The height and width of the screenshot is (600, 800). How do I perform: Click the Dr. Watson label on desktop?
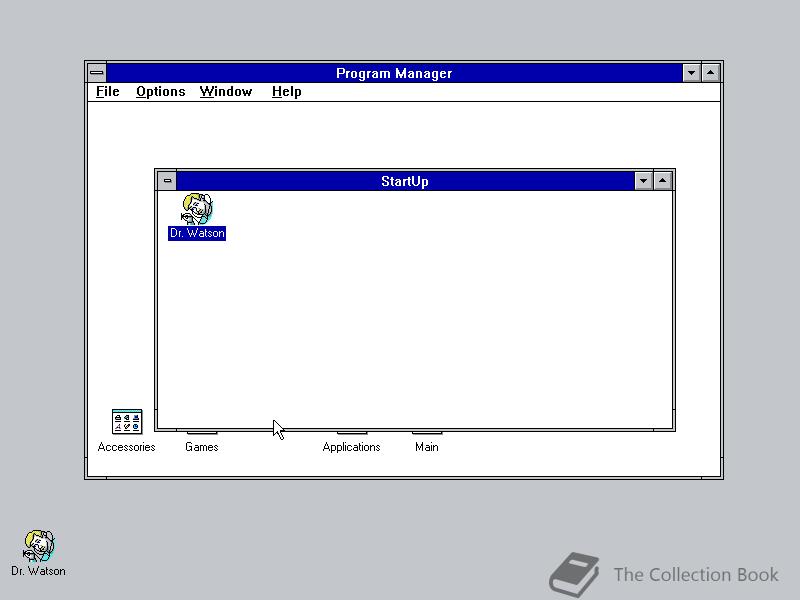coord(38,571)
